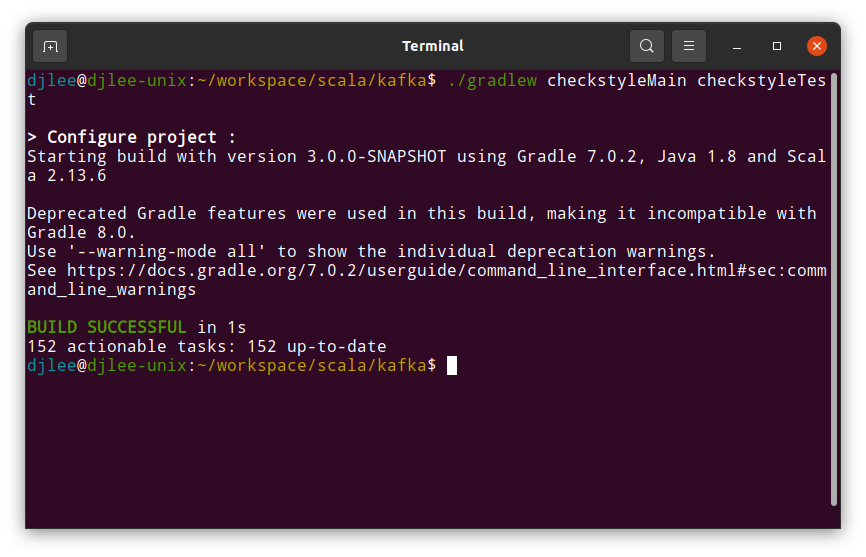Click the 'Configure project :' line

click(x=131, y=137)
